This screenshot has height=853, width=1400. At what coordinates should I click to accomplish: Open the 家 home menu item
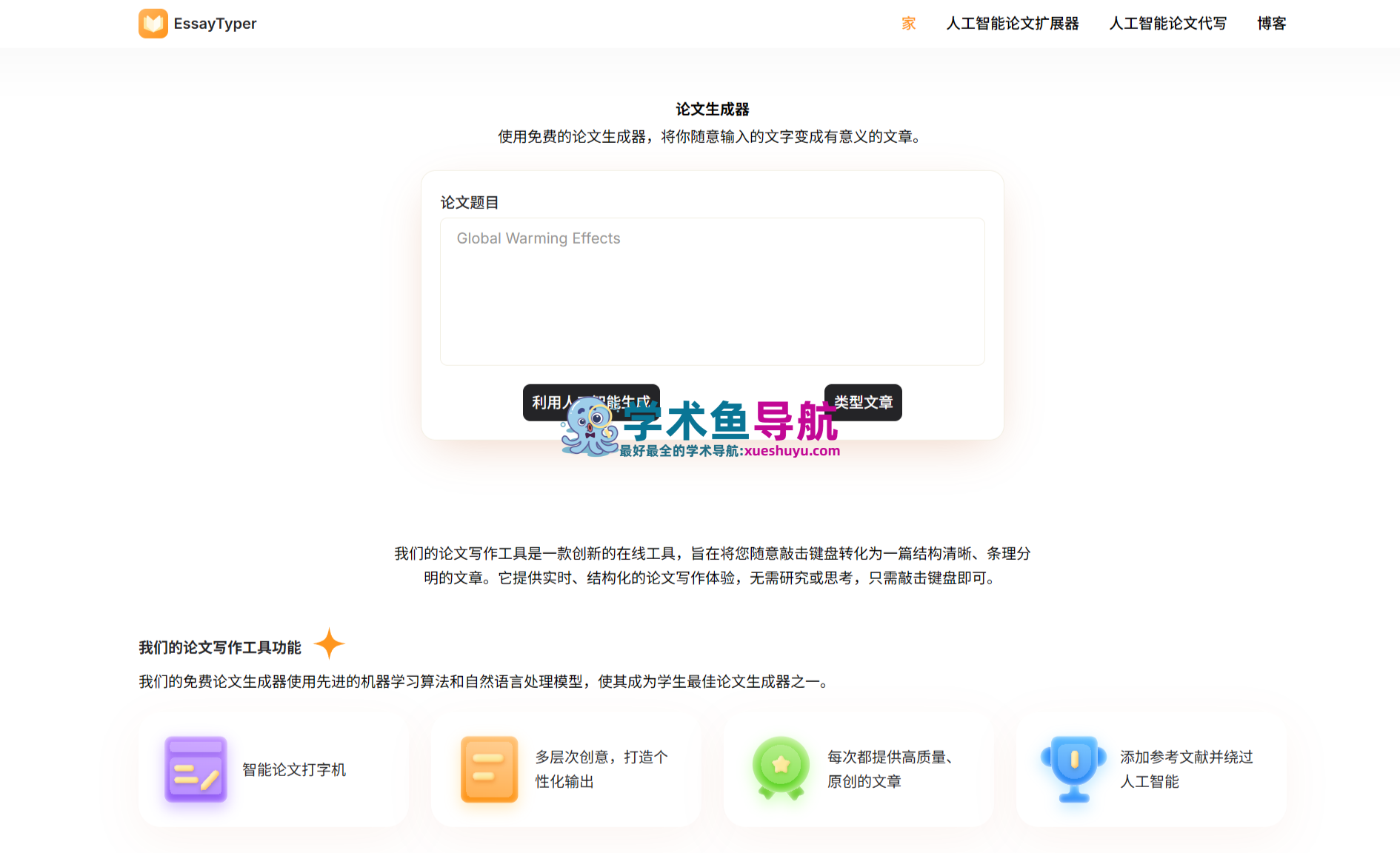(909, 24)
